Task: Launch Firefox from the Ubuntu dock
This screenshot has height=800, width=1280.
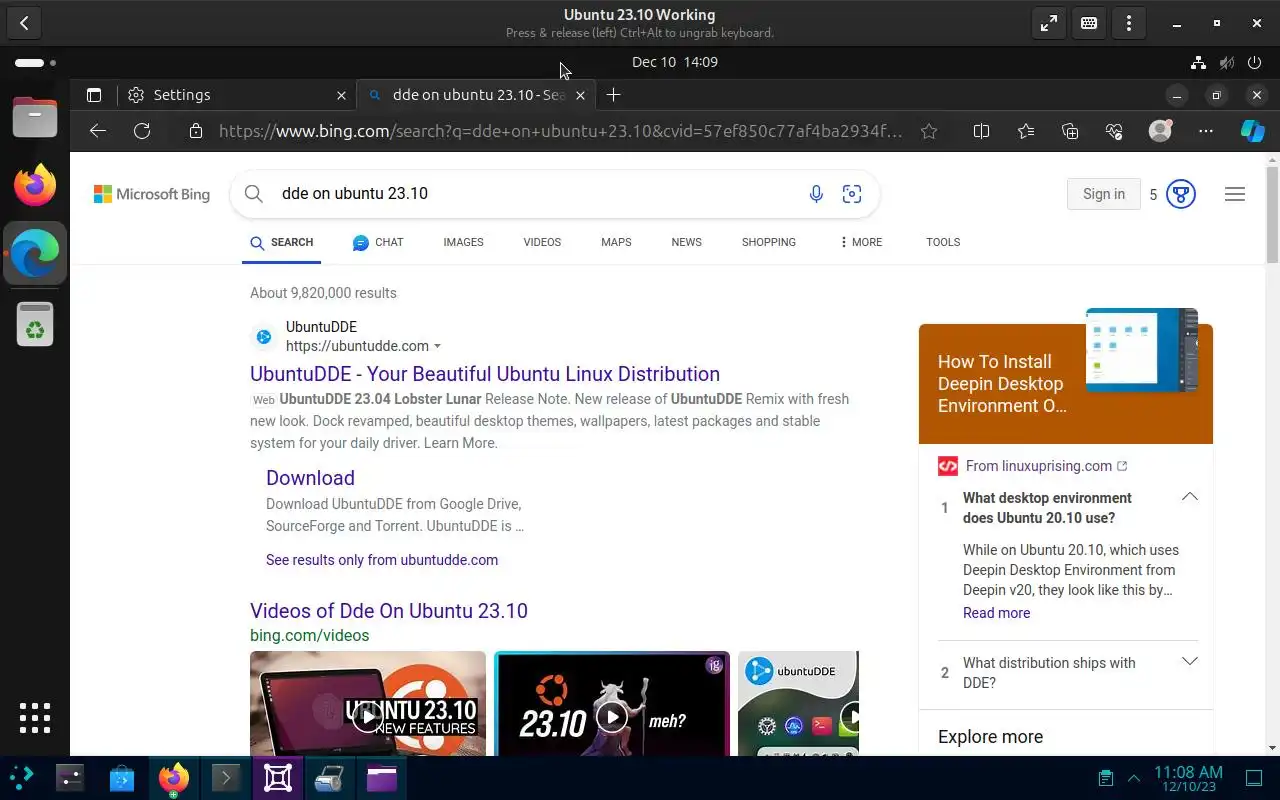Action: tap(35, 185)
